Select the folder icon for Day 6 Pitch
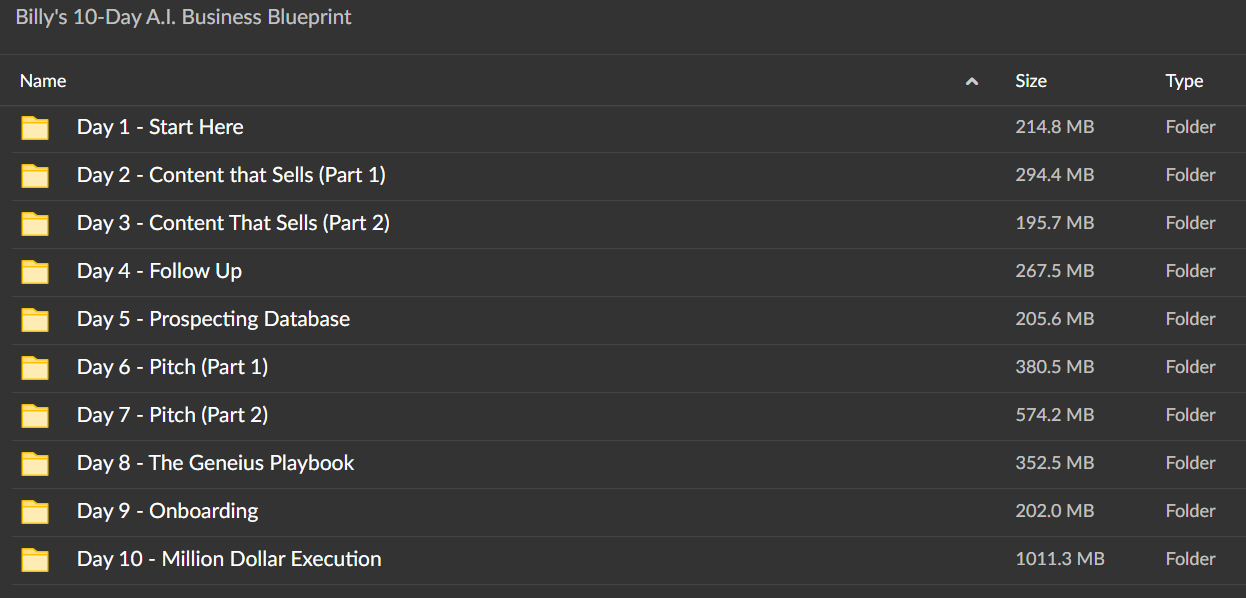The image size is (1246, 598). coord(35,368)
